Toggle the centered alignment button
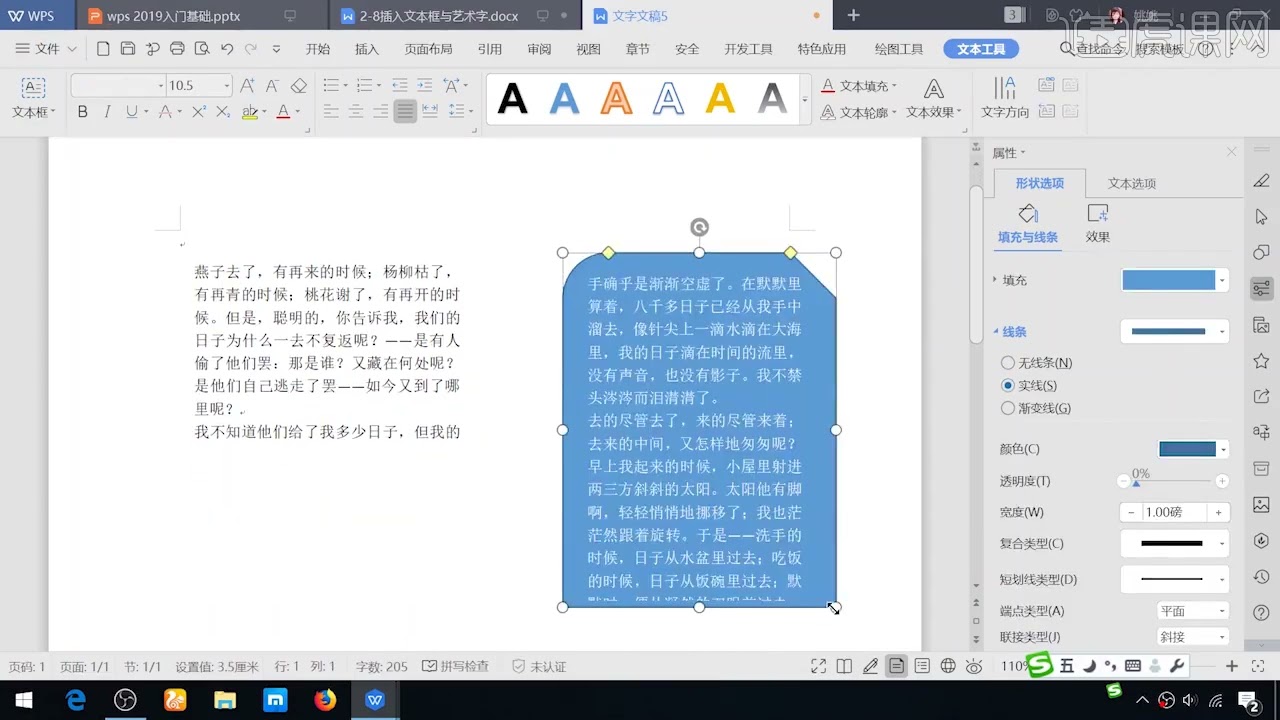 pos(355,112)
